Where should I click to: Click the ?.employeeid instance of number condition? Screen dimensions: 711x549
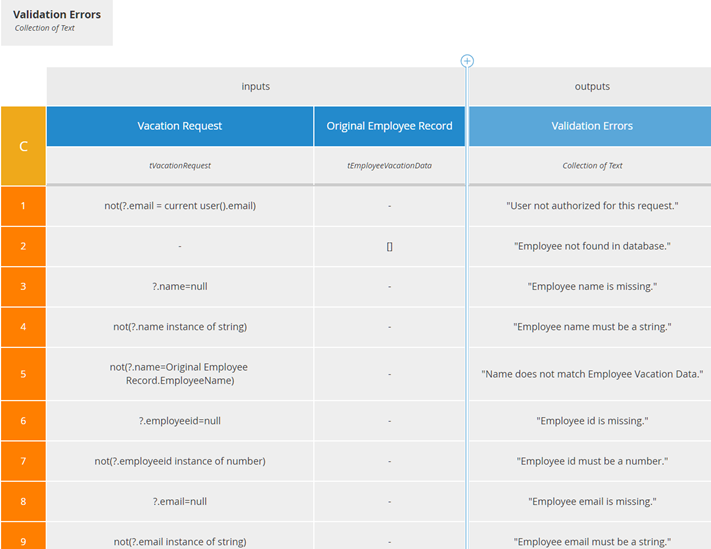(180, 461)
